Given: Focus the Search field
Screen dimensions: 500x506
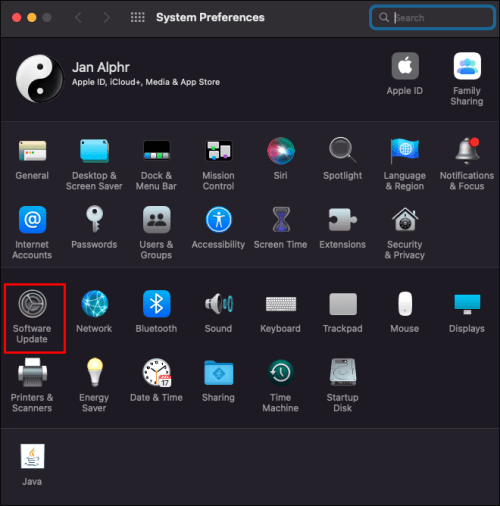Looking at the screenshot, I should (432, 17).
